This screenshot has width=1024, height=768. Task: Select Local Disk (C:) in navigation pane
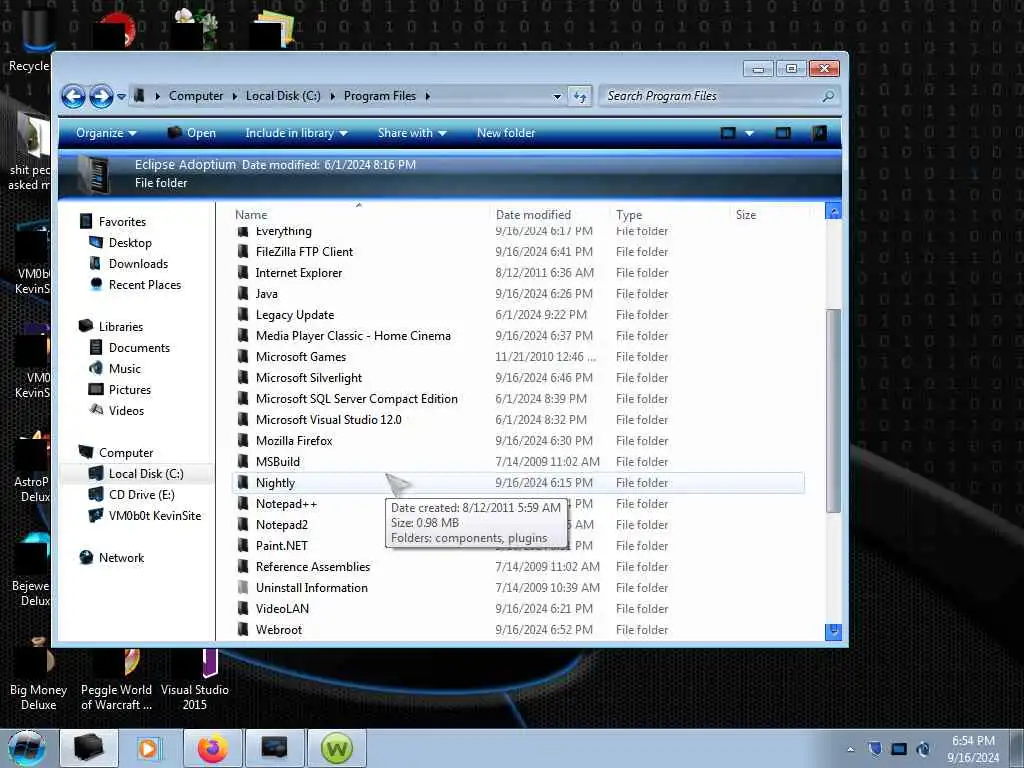click(146, 473)
